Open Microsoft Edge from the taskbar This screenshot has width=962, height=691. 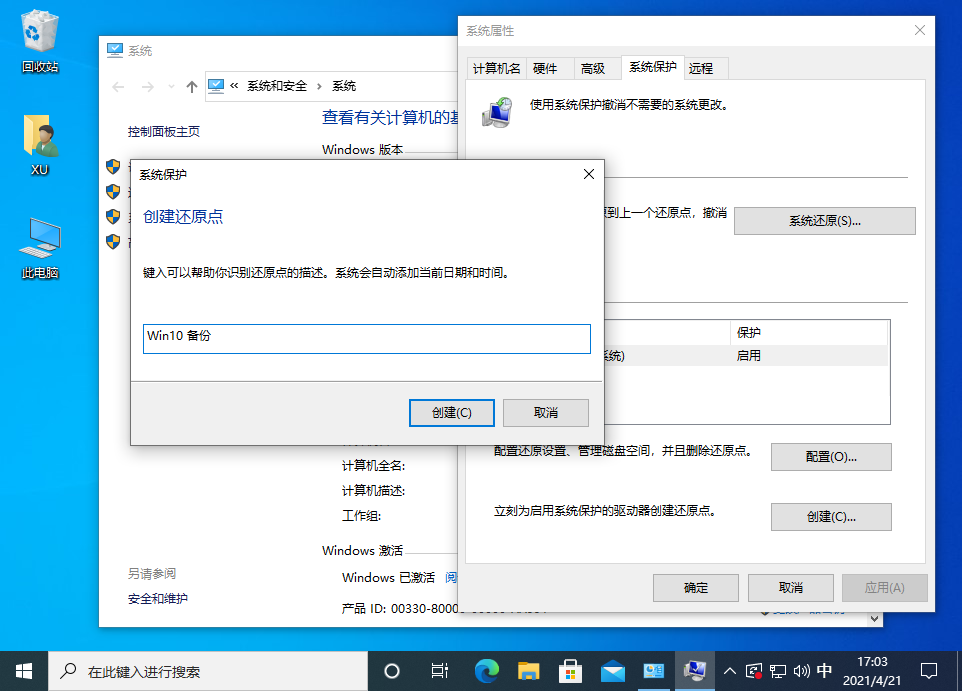(x=486, y=670)
